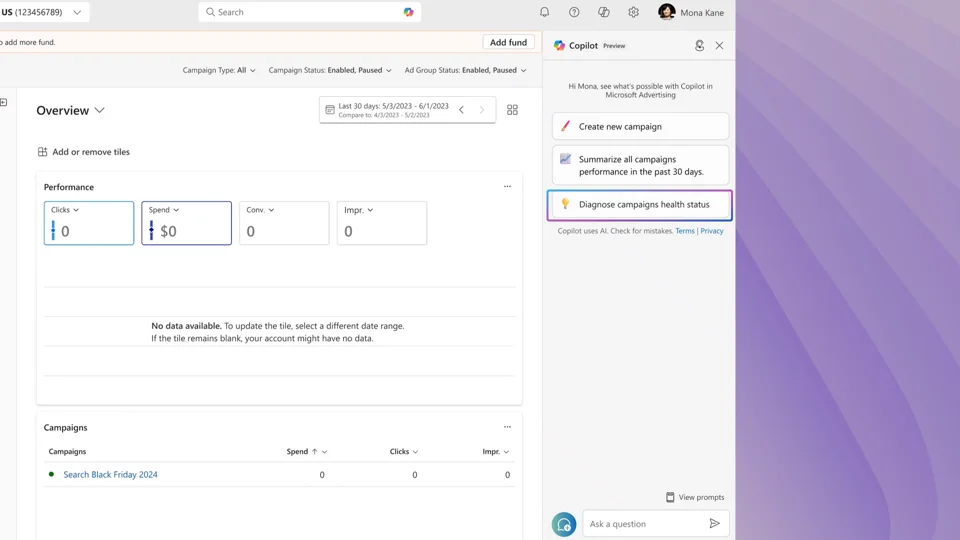Change the Impr. metric tile dropdown
Image resolution: width=960 pixels, height=540 pixels.
359,209
